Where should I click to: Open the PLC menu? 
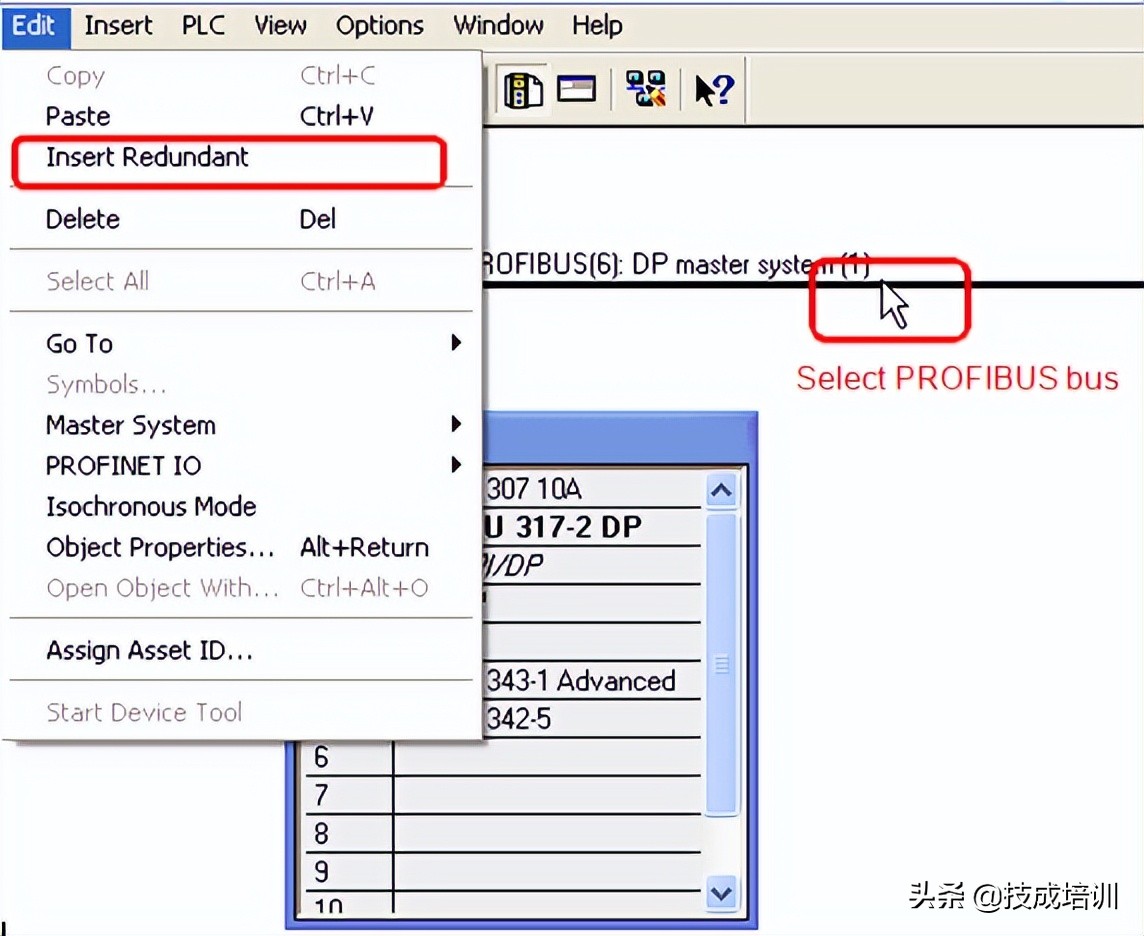[203, 26]
